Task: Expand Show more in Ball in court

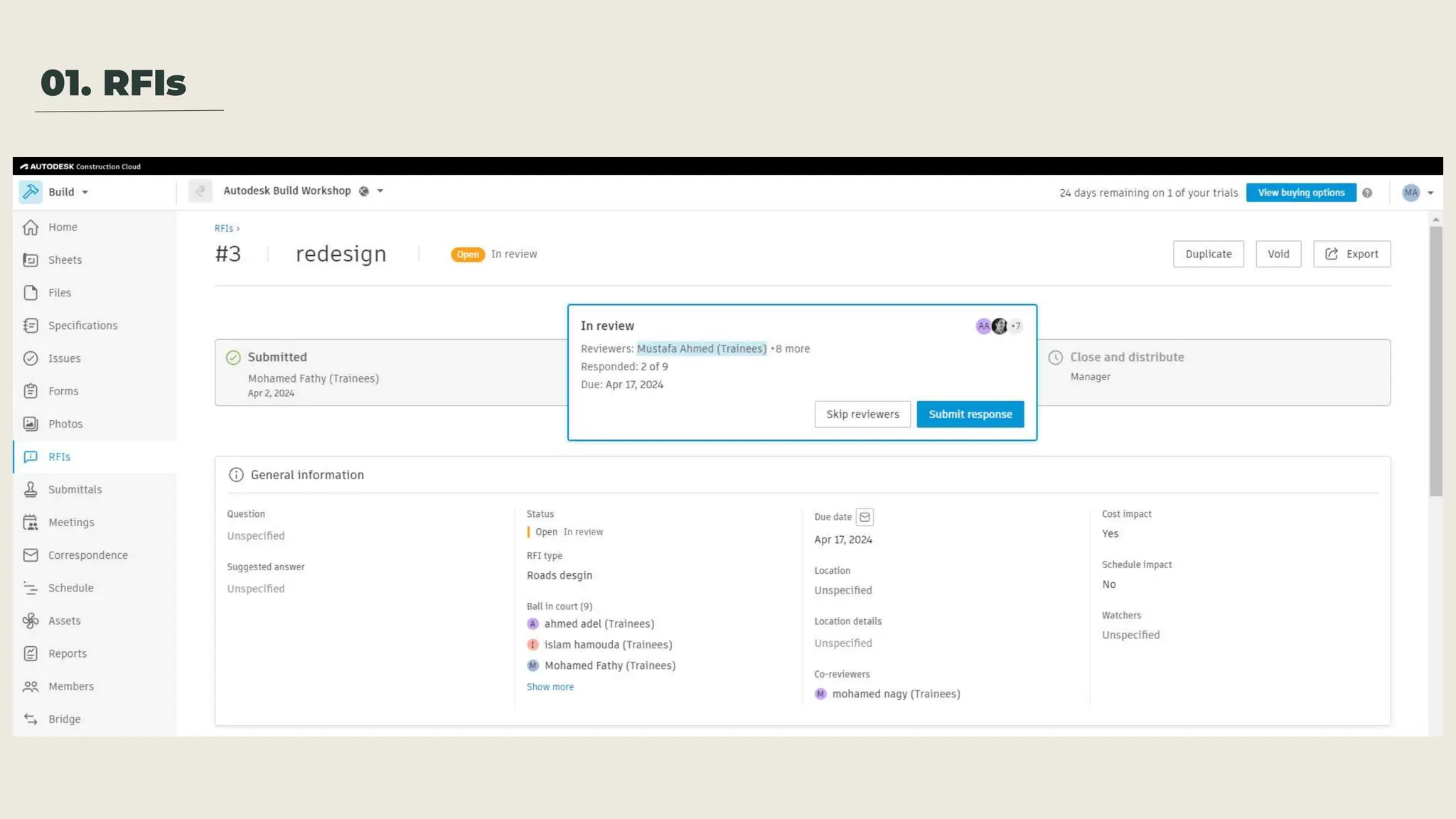Action: (x=550, y=687)
